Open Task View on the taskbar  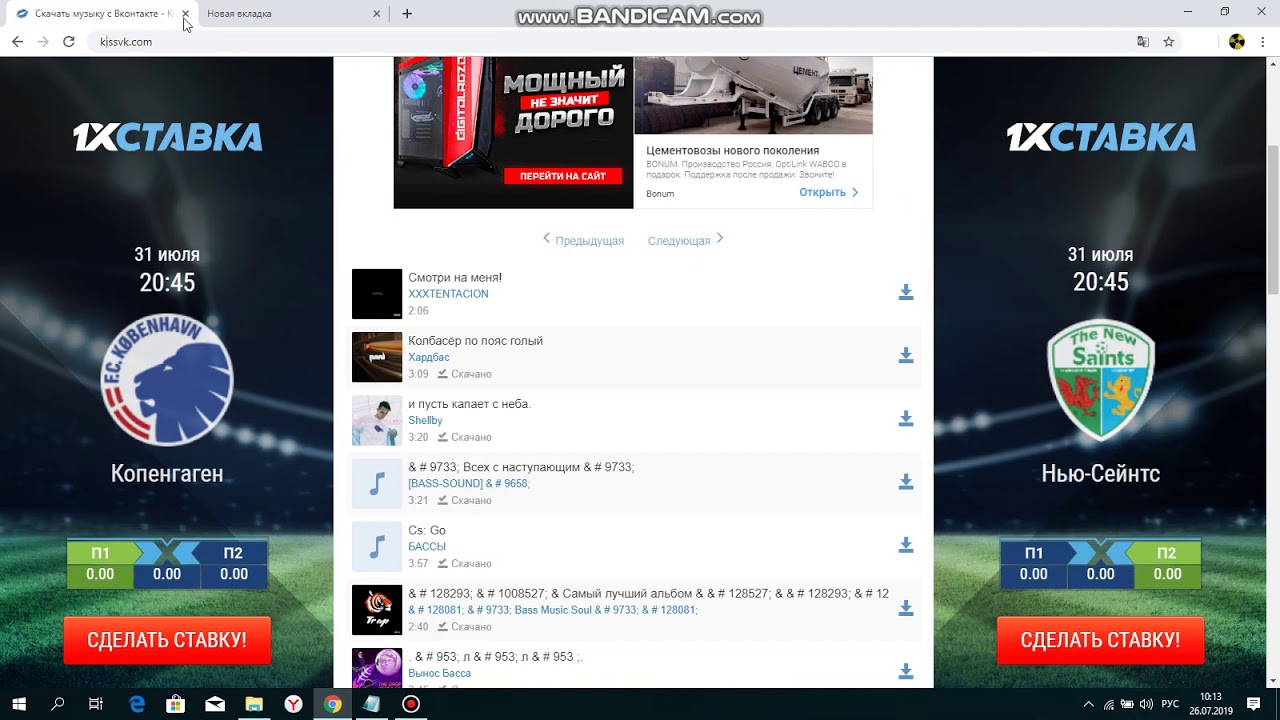(96, 704)
